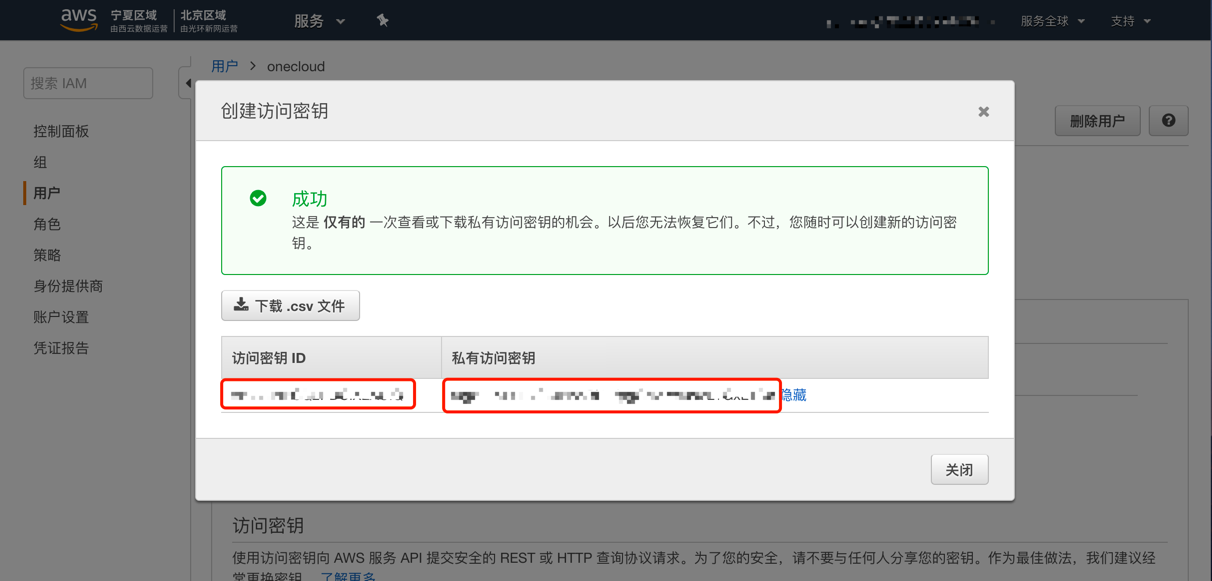Click 隐藏 to hide the secret key
This screenshot has height=581, width=1212.
pyautogui.click(x=793, y=395)
